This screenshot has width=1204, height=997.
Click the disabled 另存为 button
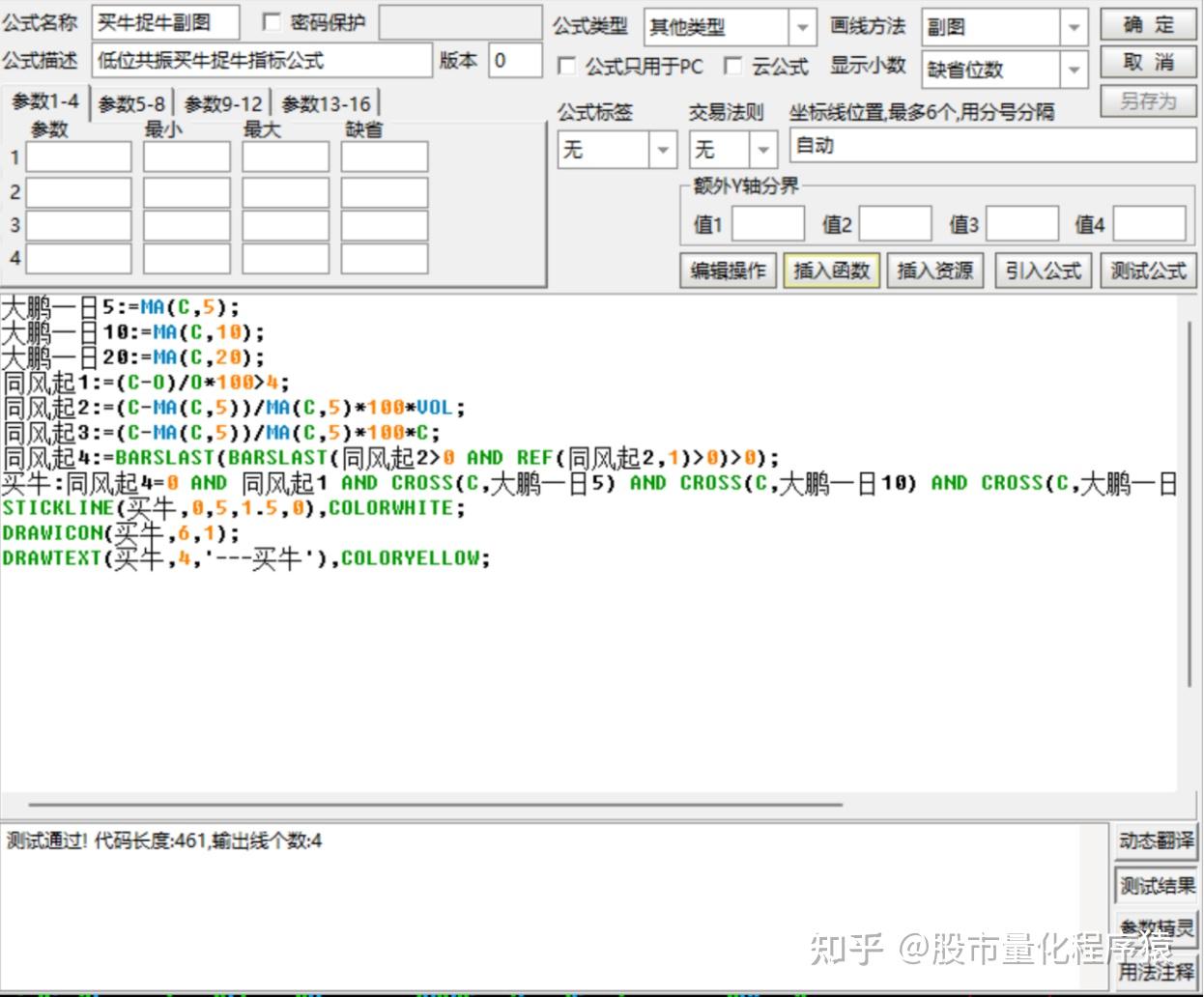[1148, 101]
